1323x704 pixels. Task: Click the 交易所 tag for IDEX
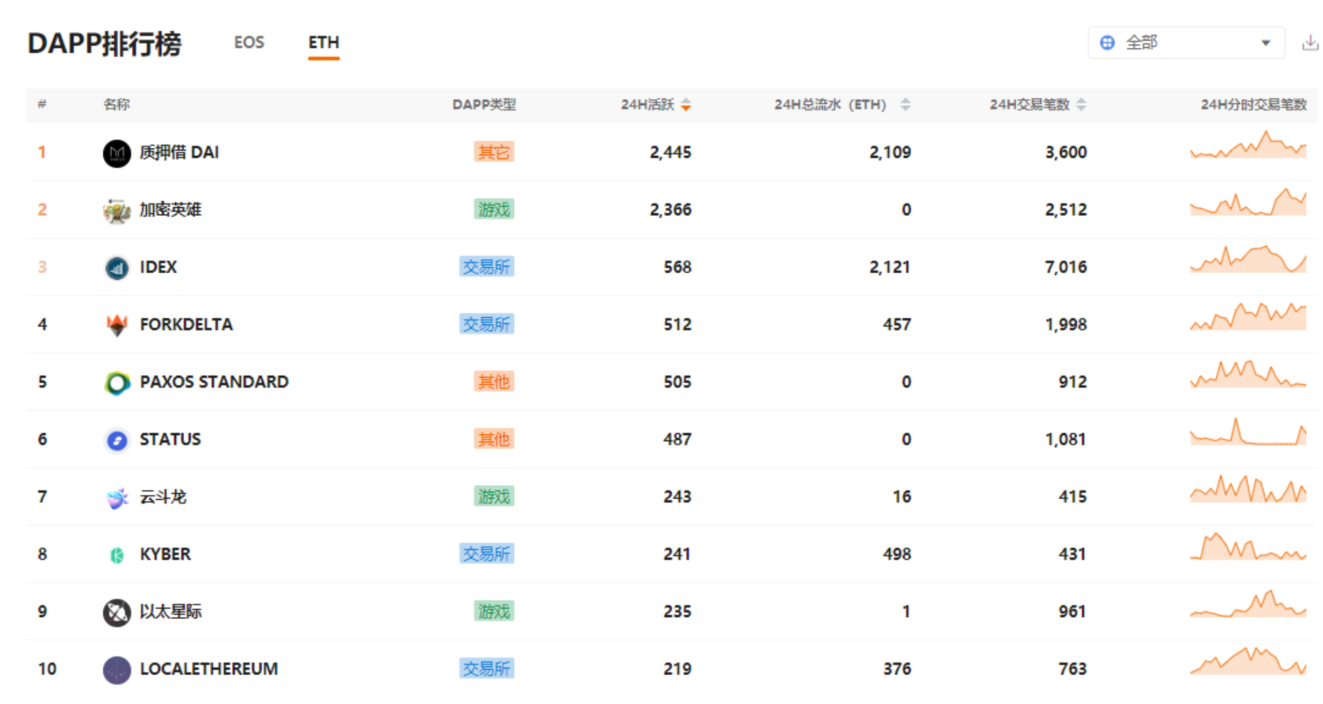pyautogui.click(x=487, y=267)
